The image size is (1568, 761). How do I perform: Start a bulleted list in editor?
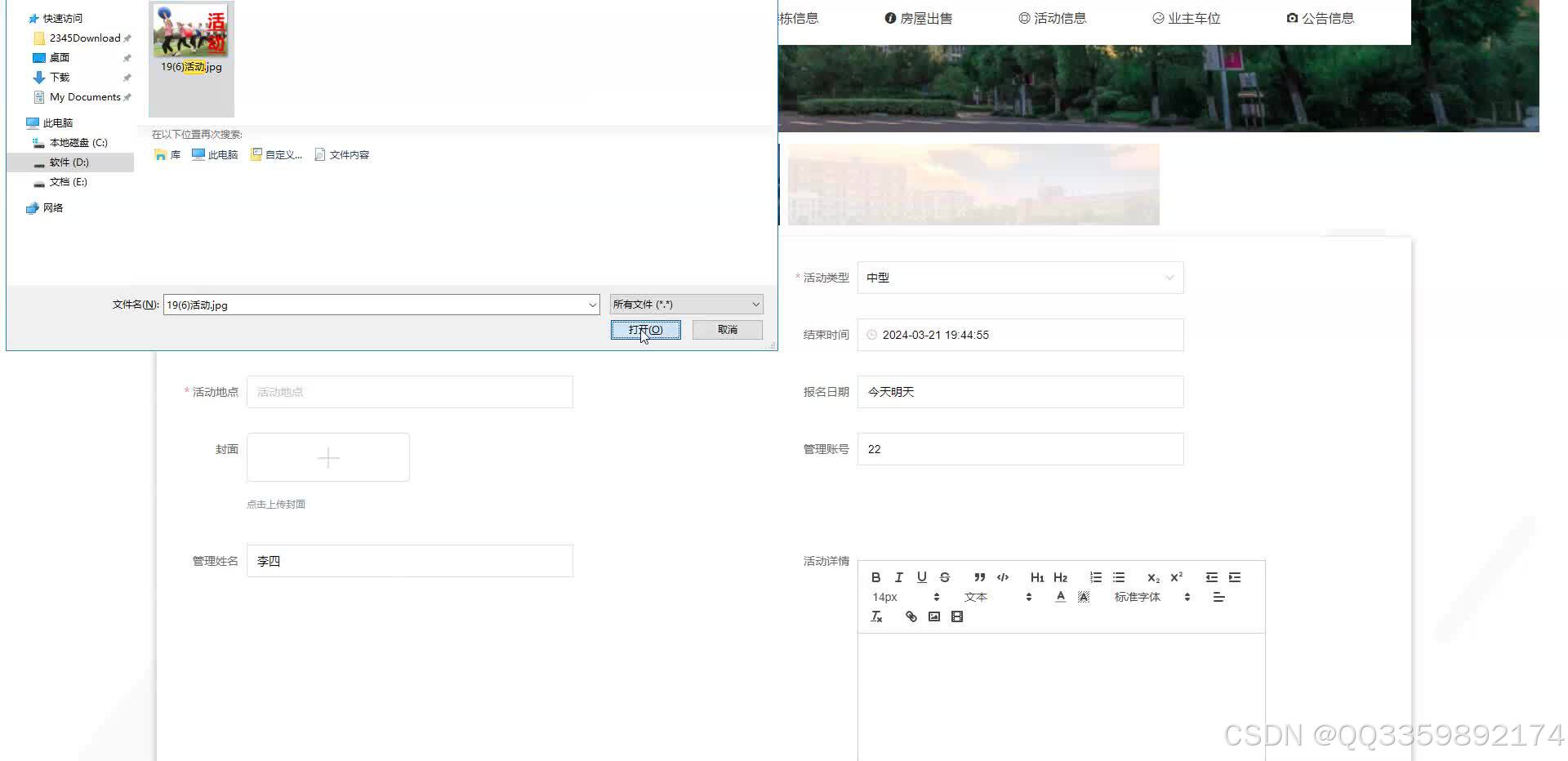click(x=1118, y=577)
